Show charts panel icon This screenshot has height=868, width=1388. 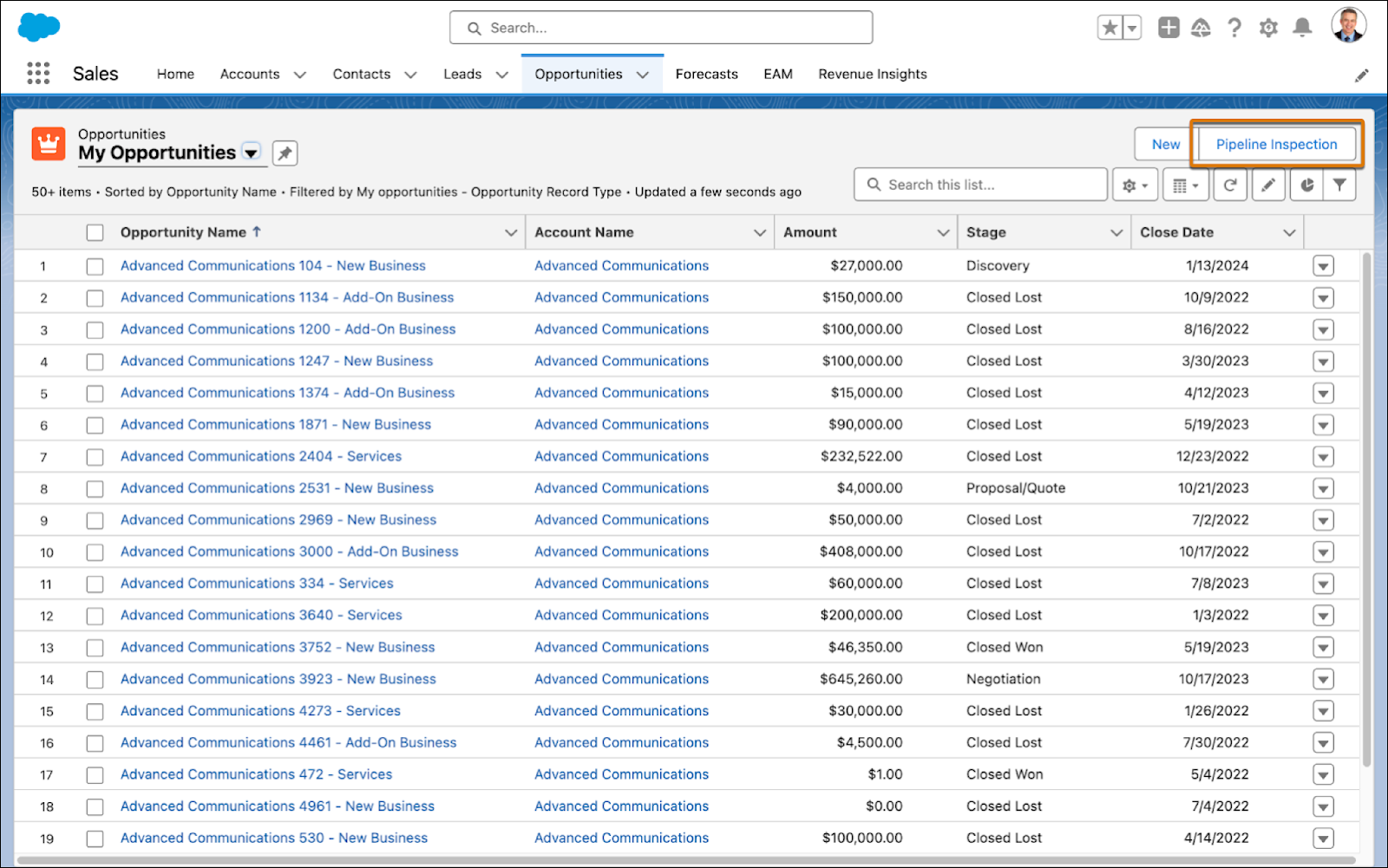(x=1307, y=185)
